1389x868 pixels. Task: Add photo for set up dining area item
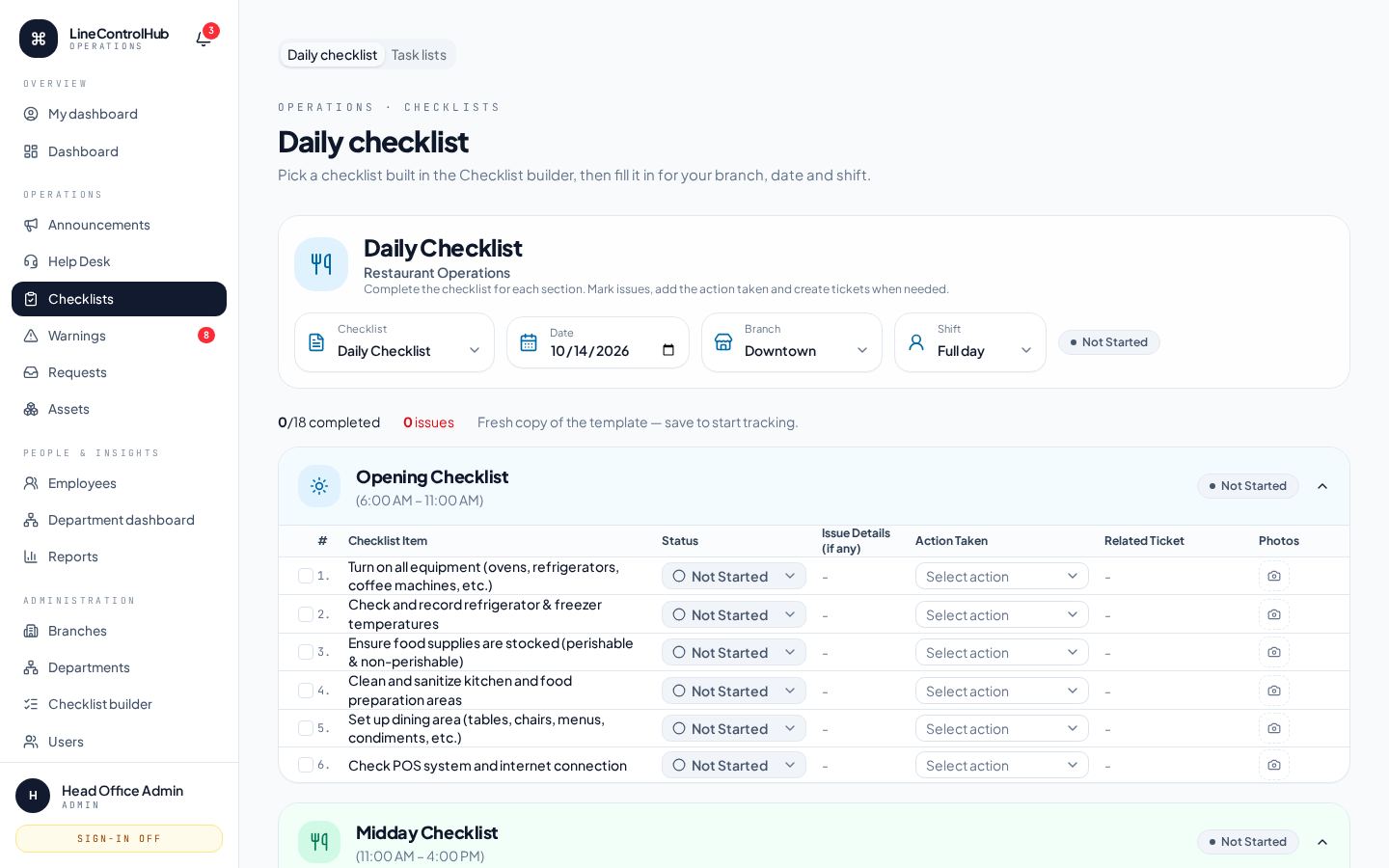coord(1274,728)
